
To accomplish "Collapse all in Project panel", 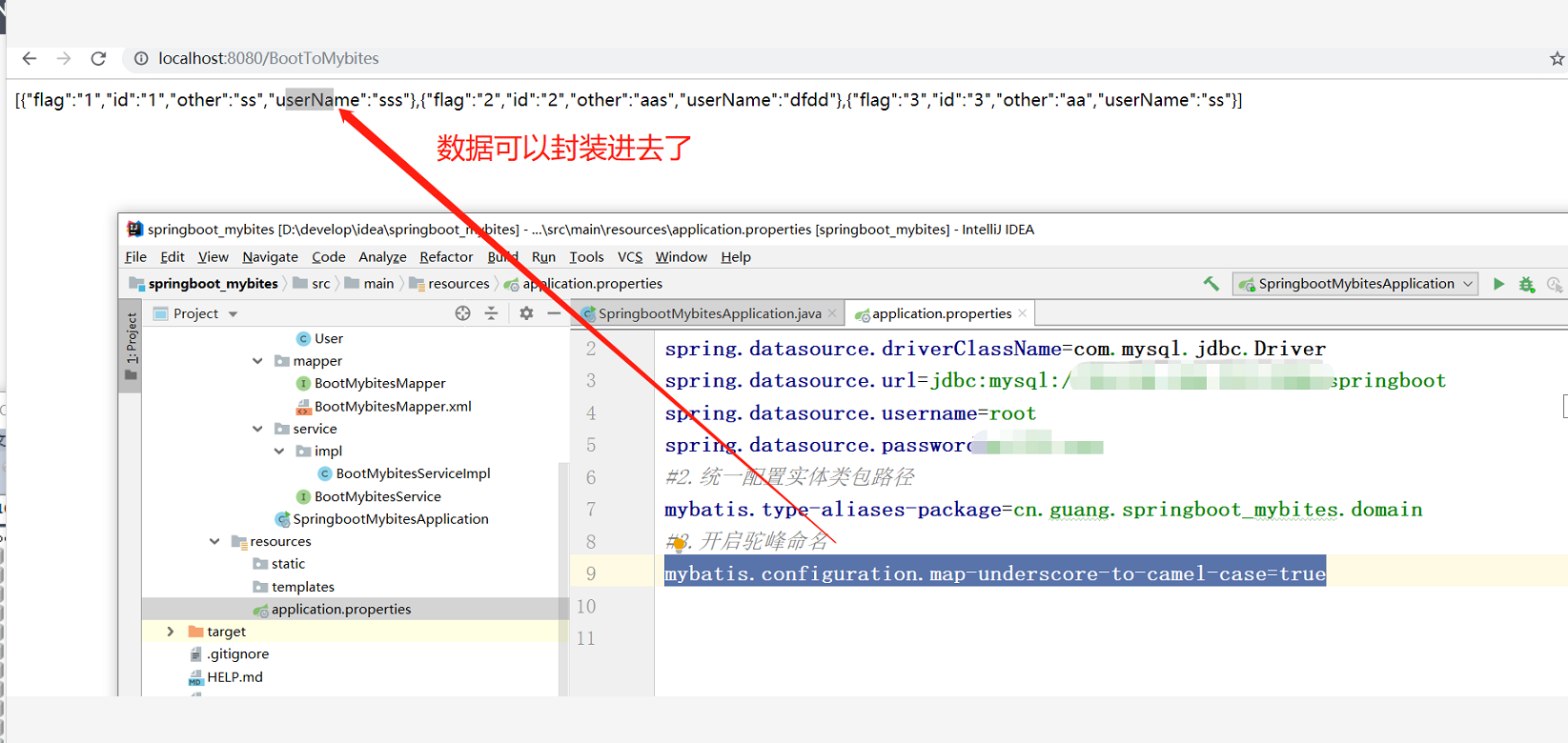I will 491,313.
